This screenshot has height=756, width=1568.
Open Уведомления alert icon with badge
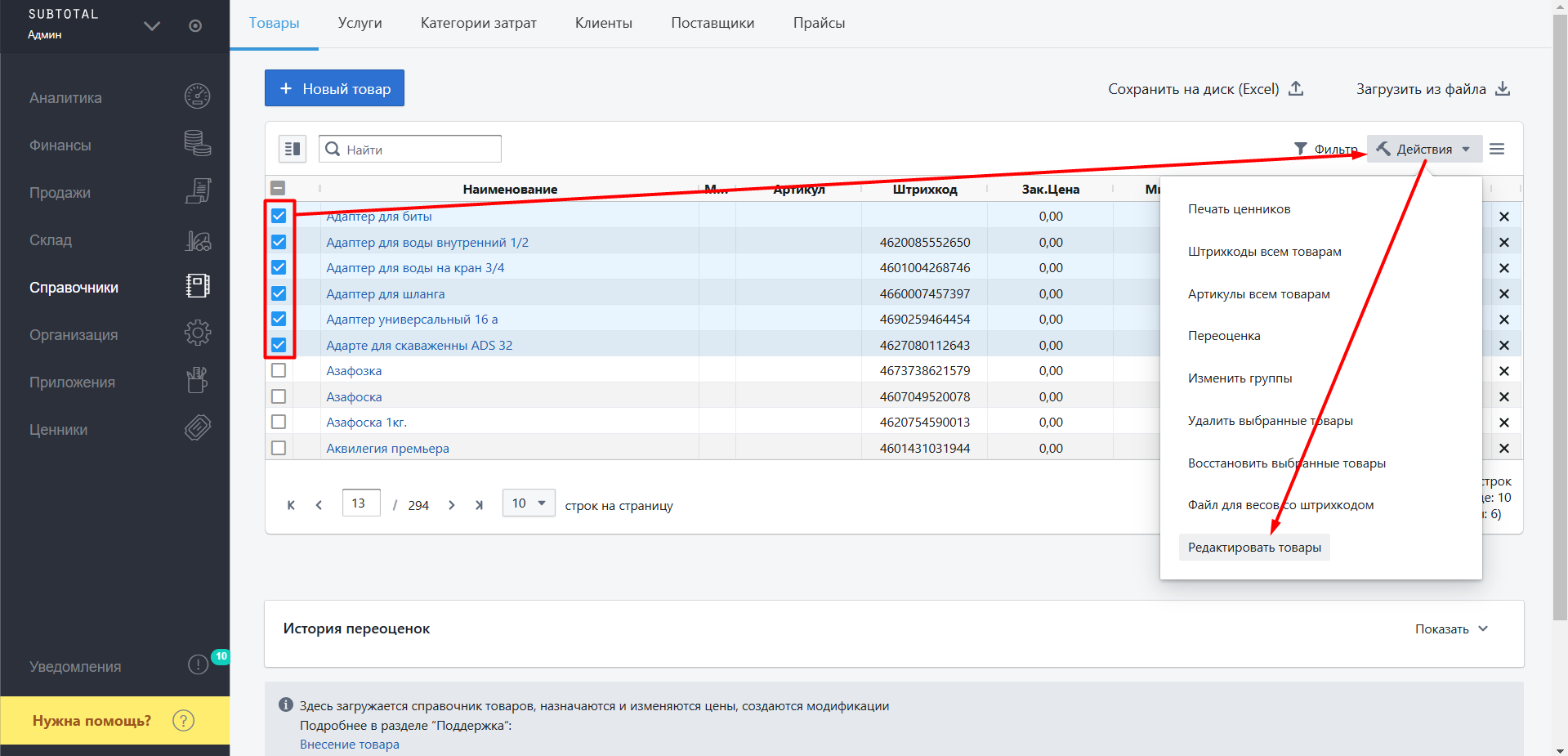(x=199, y=664)
